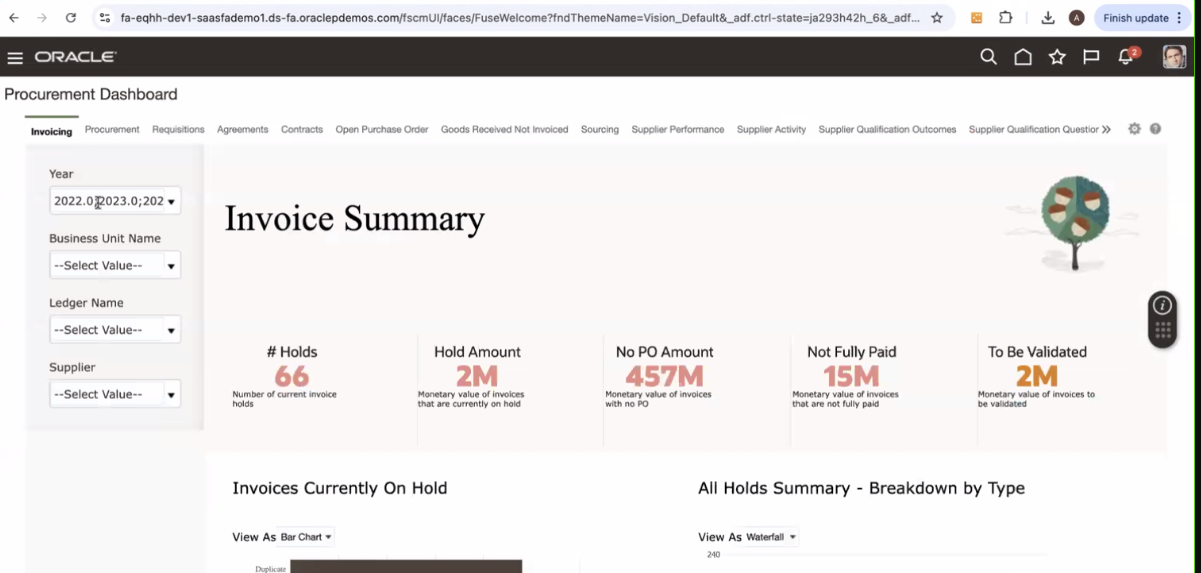
Task: Open browser downloads
Action: [1047, 18]
